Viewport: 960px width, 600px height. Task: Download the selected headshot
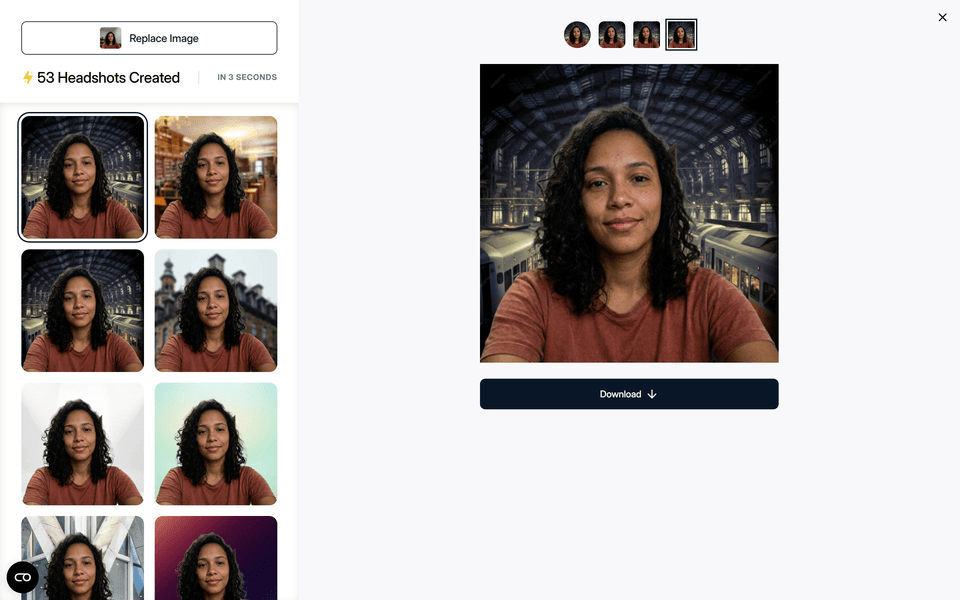point(629,394)
